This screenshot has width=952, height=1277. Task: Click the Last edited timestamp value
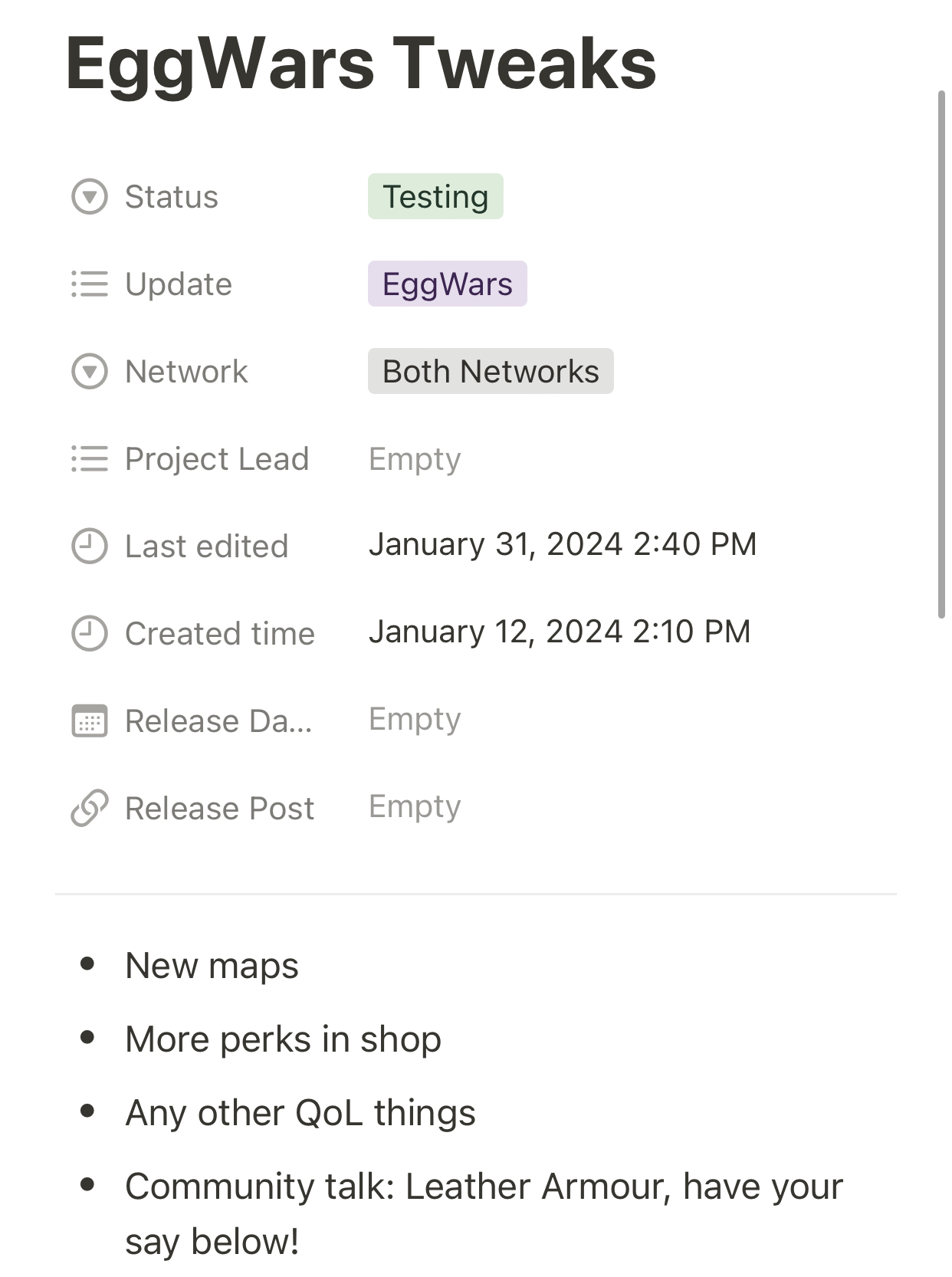point(563,545)
